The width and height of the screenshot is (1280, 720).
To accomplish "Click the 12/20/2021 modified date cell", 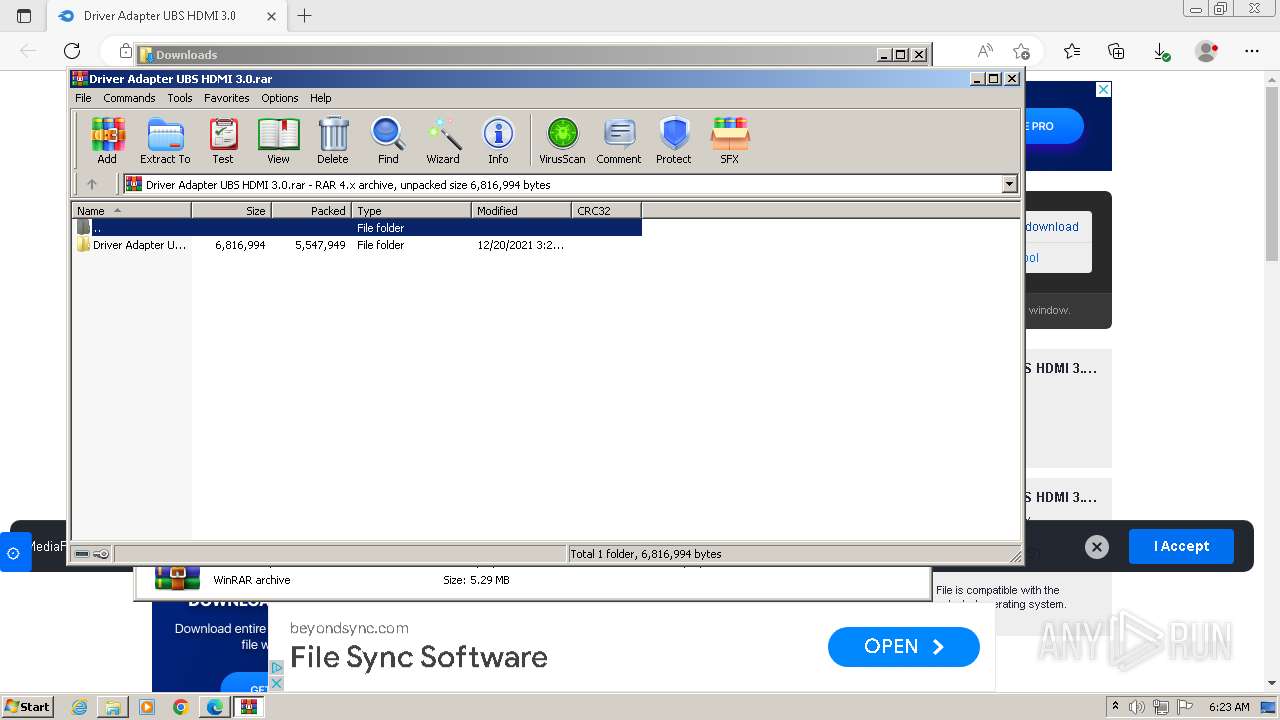I will click(x=520, y=245).
